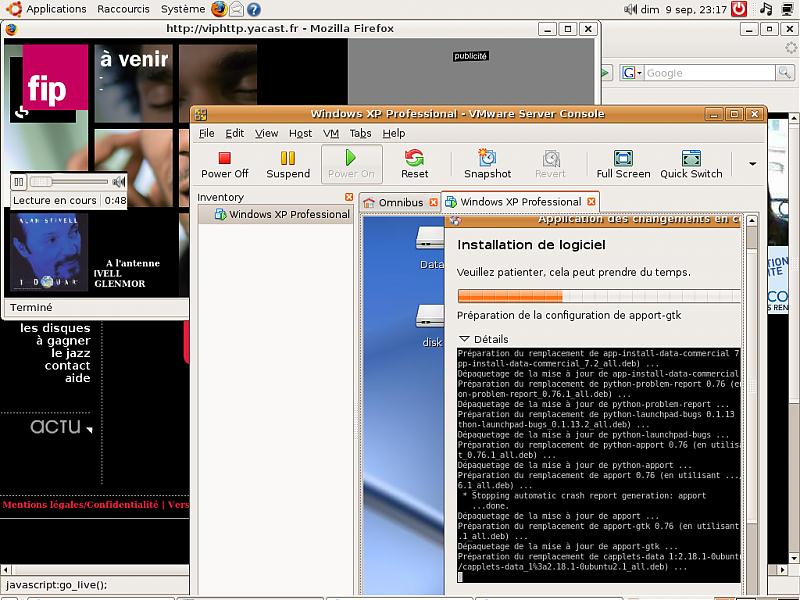Open the 'aide' link
Screen dimensions: 800x600
click(x=78, y=378)
